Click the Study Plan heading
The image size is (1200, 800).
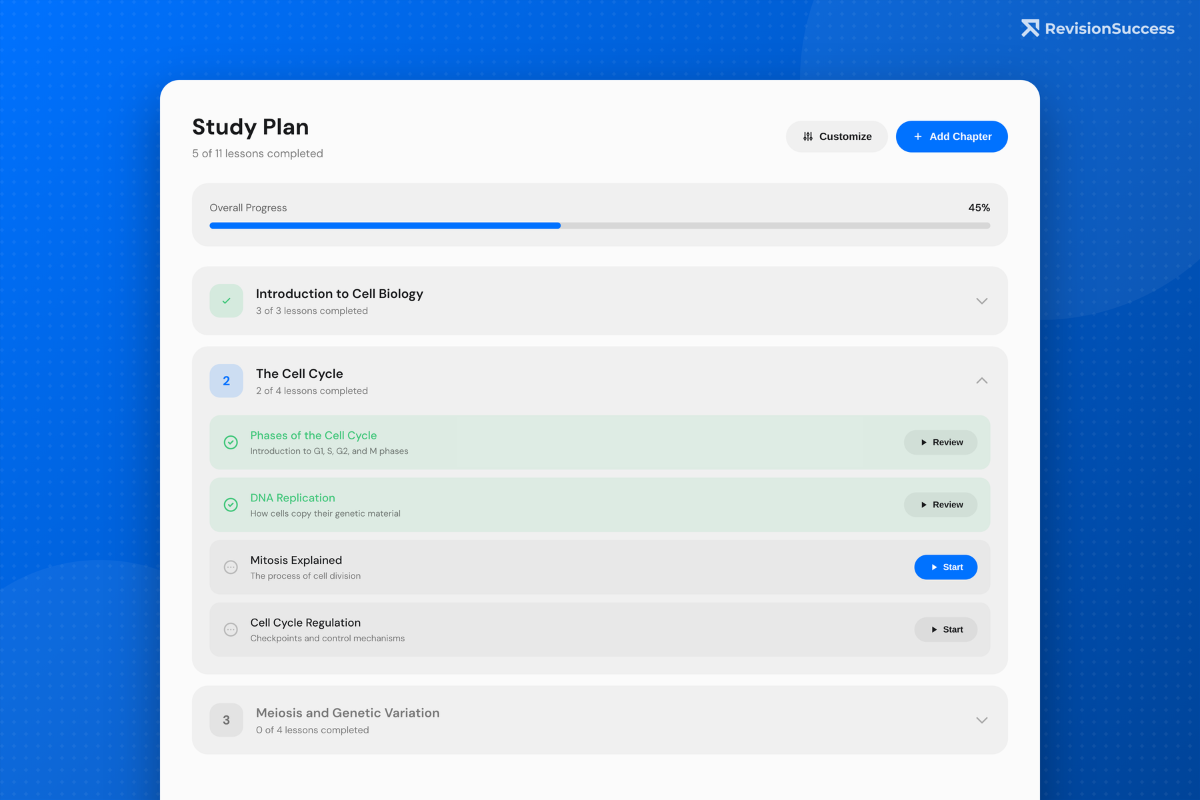[250, 127]
